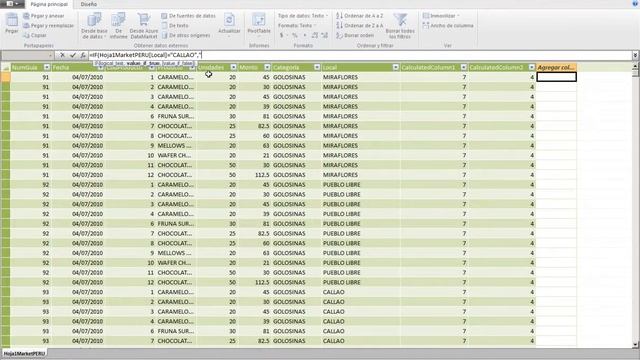Open the Local column filter dropdown
The image size is (640, 360).
396,67
